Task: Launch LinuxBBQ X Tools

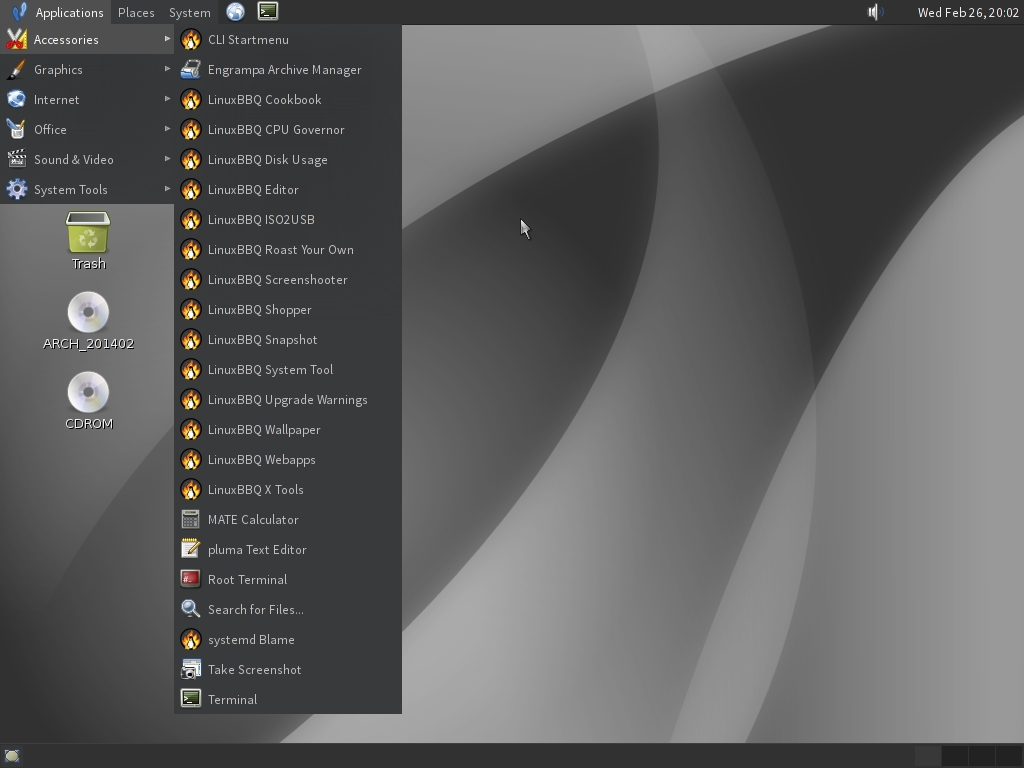Action: coord(288,490)
